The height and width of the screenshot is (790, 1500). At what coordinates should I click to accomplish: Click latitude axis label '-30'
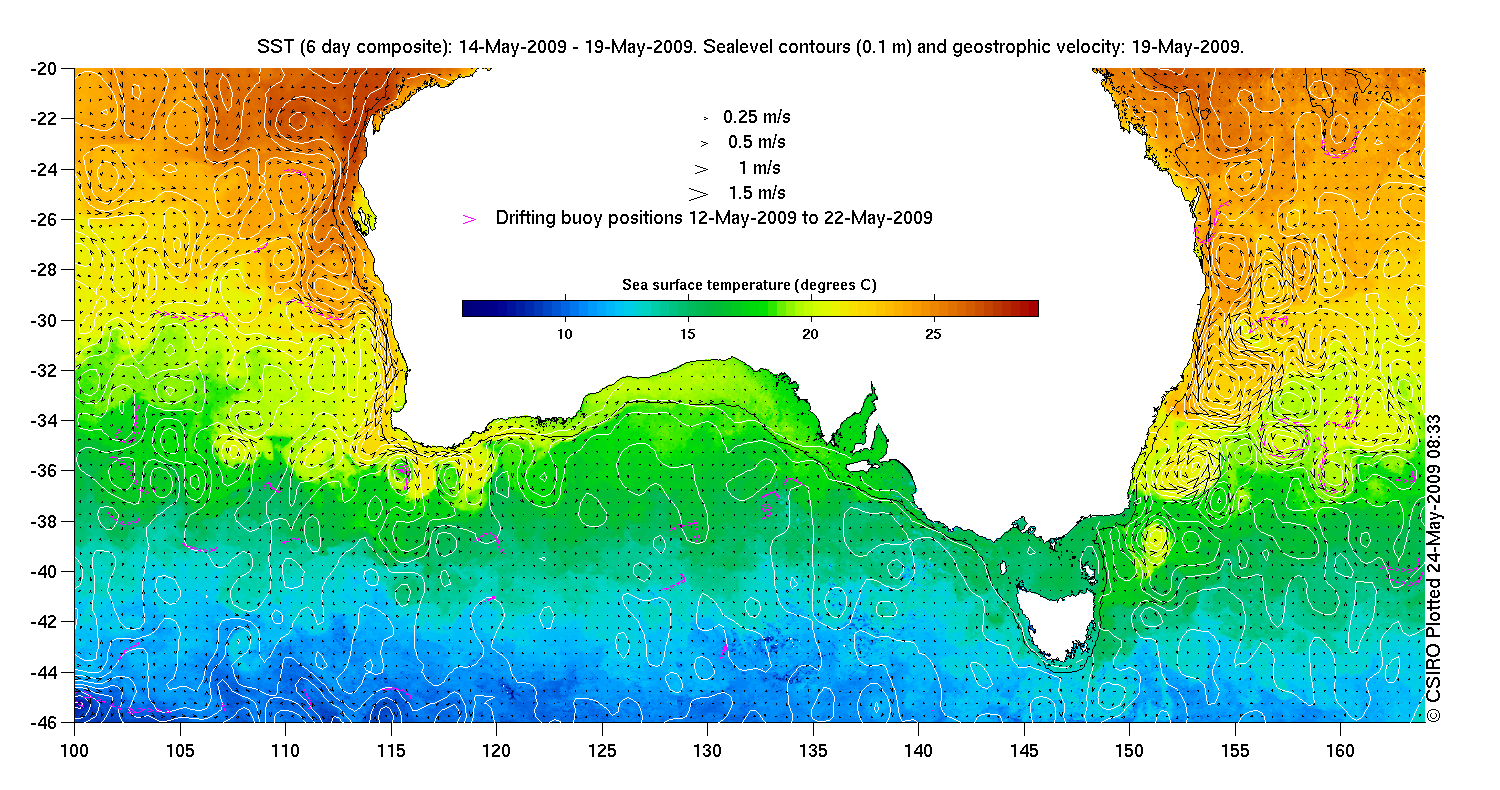46,320
